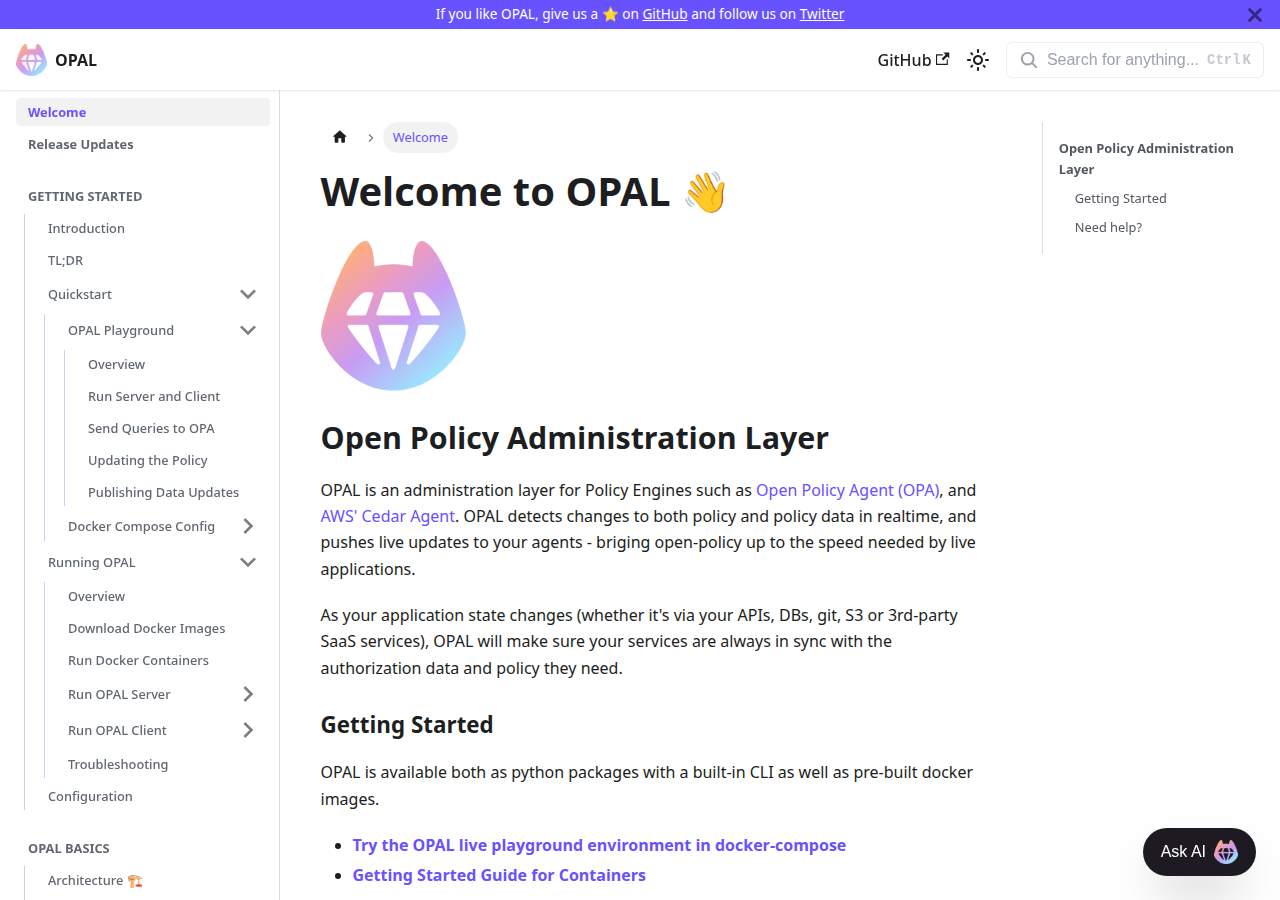Open Run OPAL Client item
Image resolution: width=1280 pixels, height=900 pixels.
tap(117, 730)
